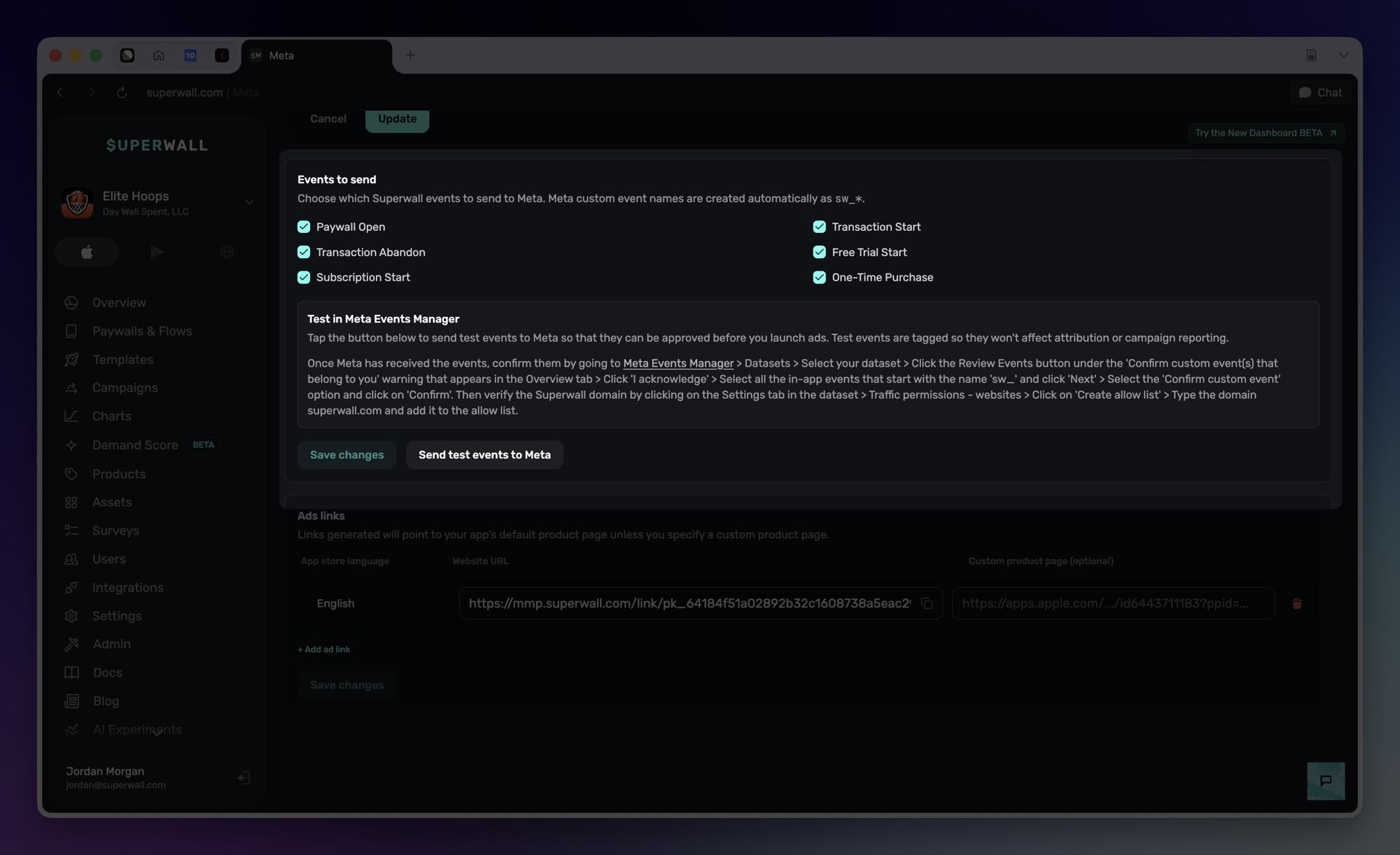Viewport: 1400px width, 855px height.
Task: Click the Blog newspaper icon
Action: coord(71,701)
